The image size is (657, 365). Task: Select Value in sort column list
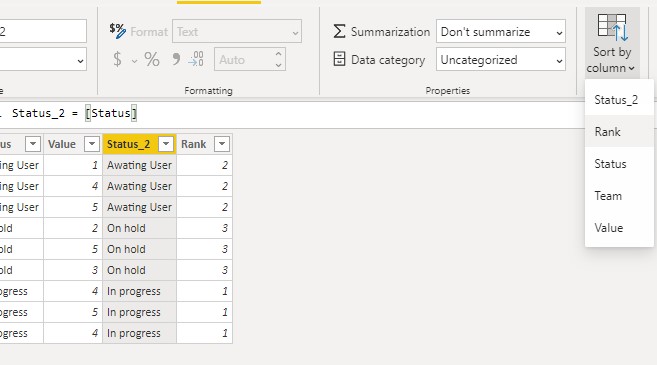[619, 228]
